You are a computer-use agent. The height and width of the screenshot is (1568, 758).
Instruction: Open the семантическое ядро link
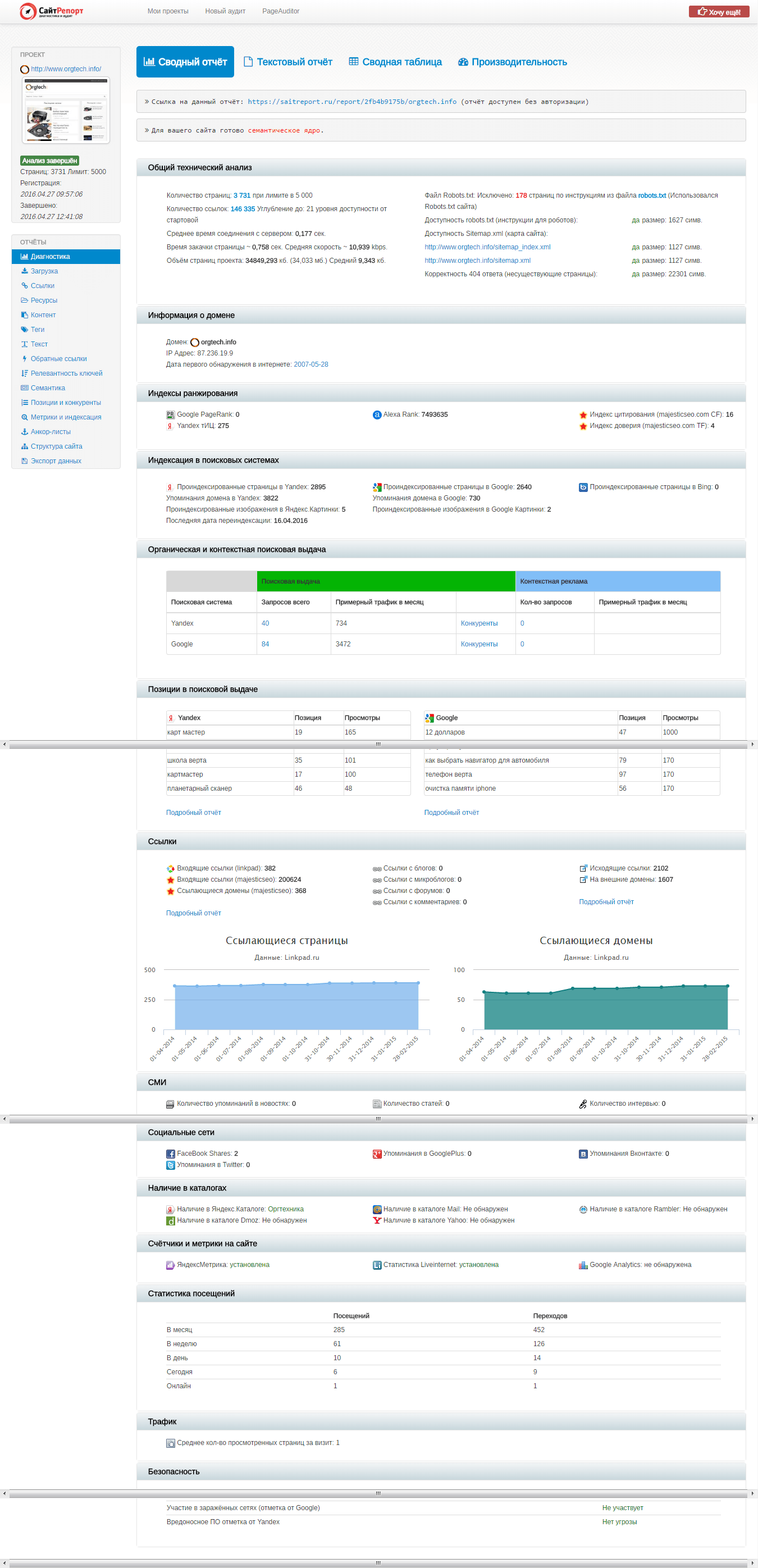284,130
